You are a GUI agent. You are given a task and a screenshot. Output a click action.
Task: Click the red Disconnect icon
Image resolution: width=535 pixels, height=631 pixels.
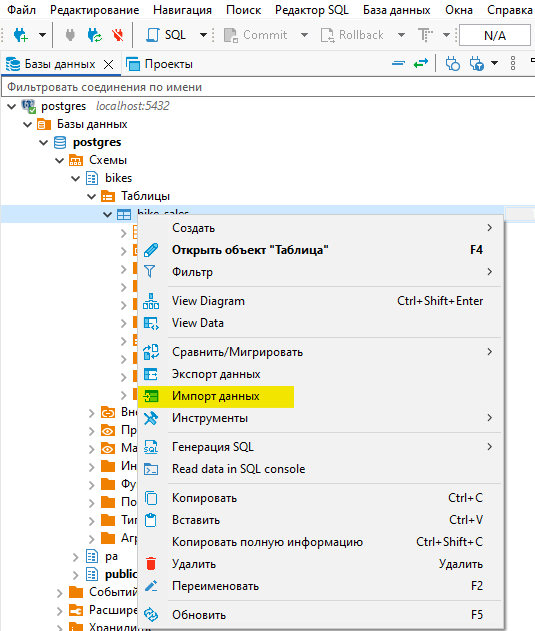click(118, 35)
